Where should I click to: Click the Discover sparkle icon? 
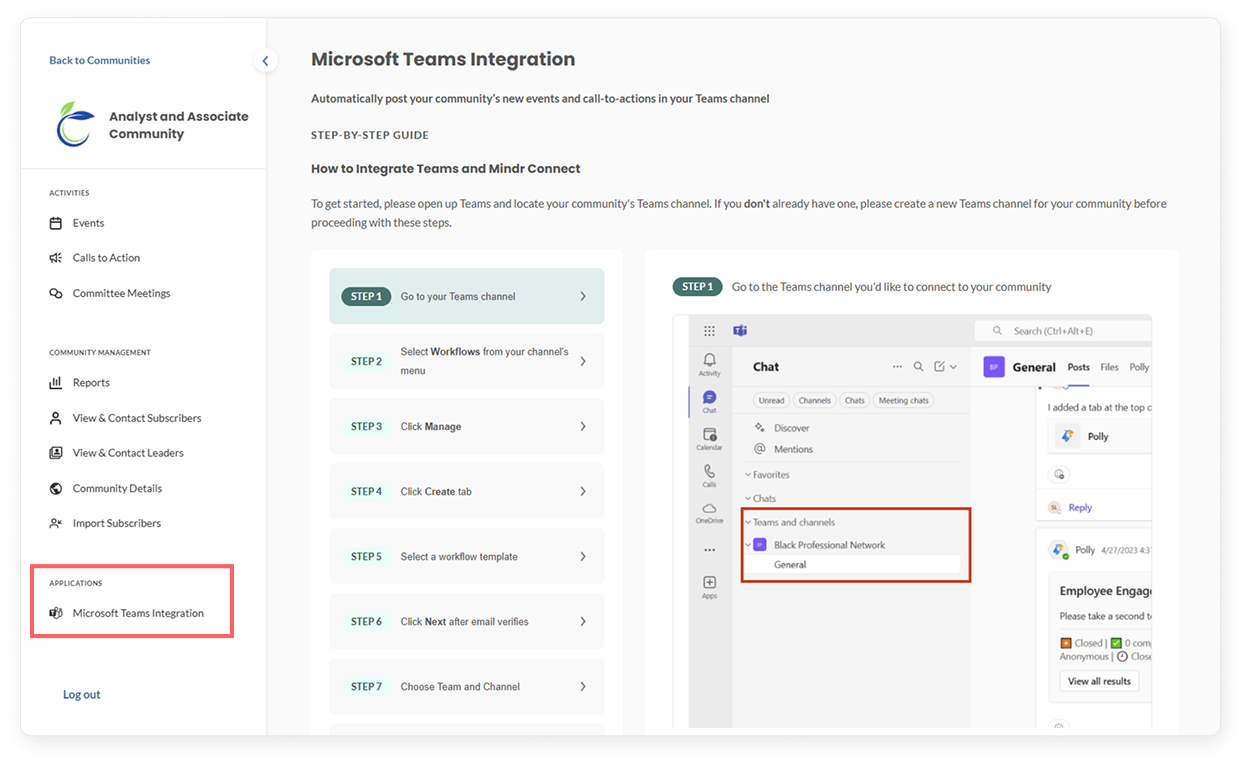click(x=760, y=428)
